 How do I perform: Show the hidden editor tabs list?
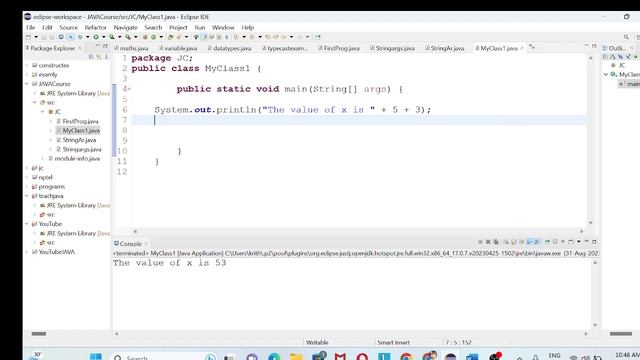click(531, 47)
